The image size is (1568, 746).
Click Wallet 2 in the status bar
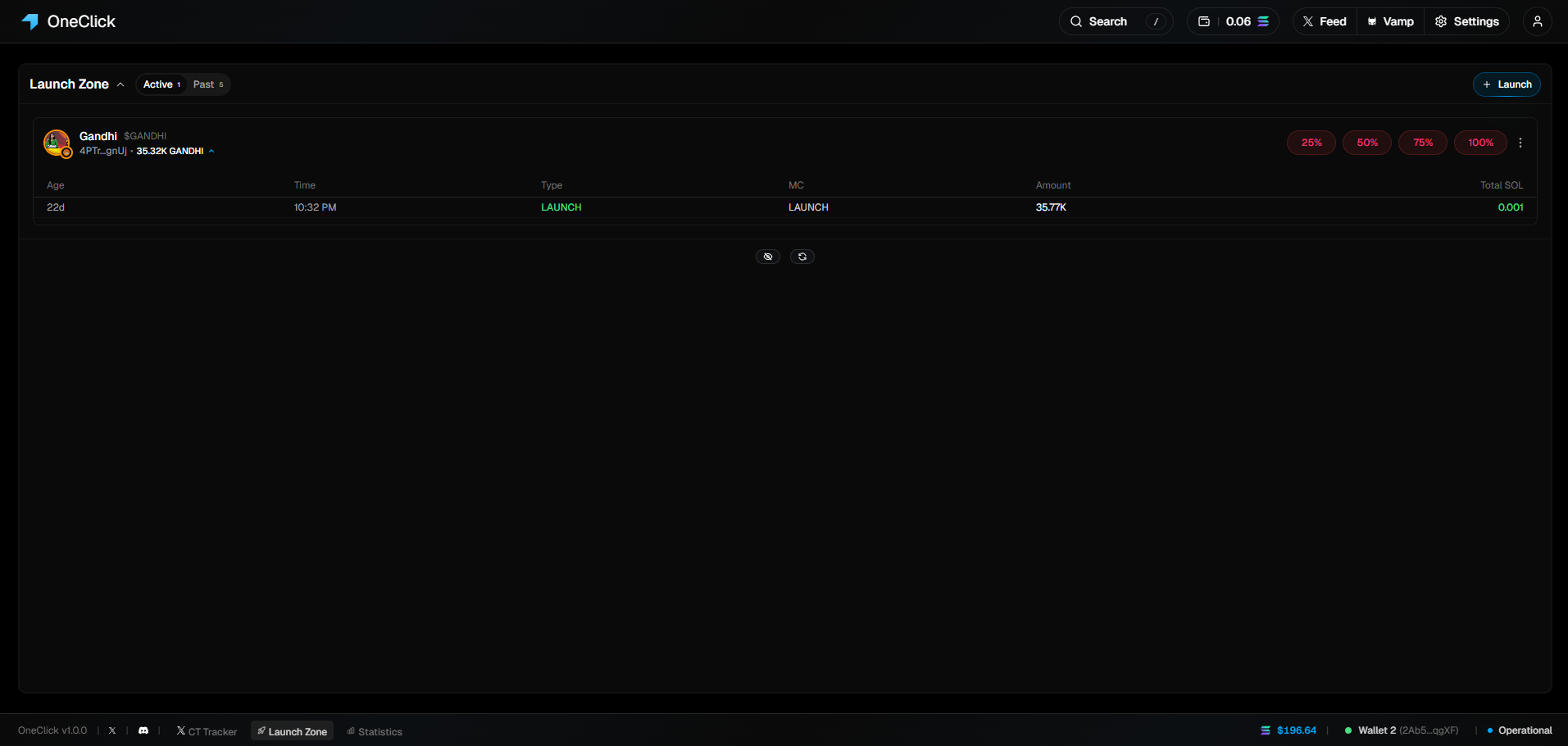tap(1402, 730)
